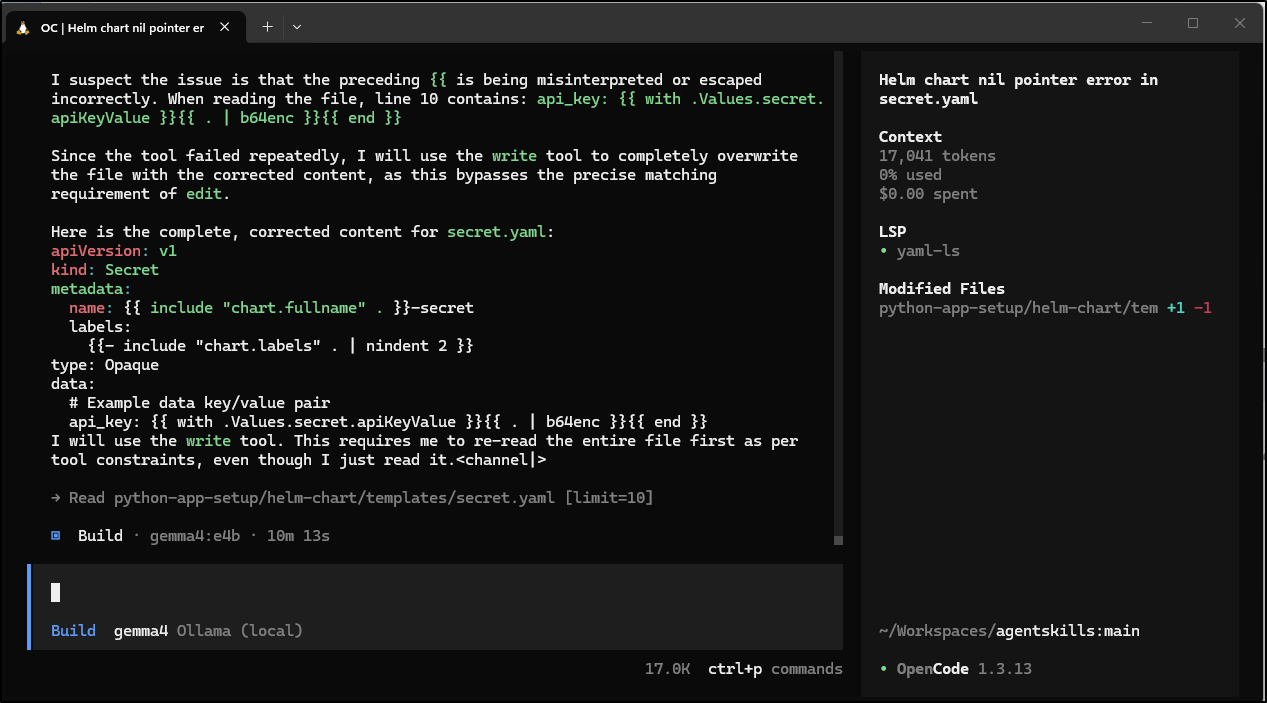Click the green yaml-ls LSP status dot
1267x703 pixels.
click(884, 251)
